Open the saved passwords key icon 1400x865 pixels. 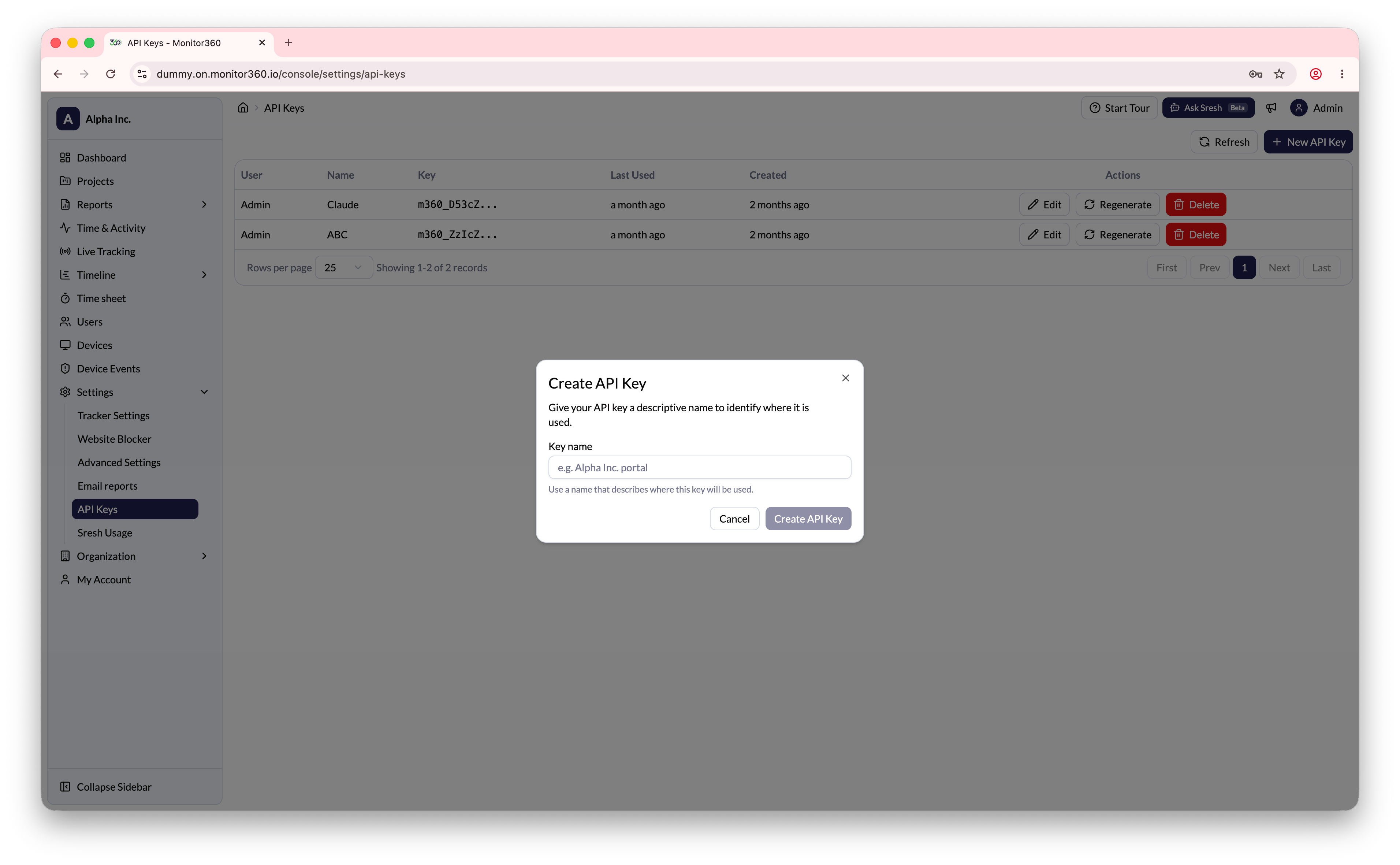click(1255, 74)
